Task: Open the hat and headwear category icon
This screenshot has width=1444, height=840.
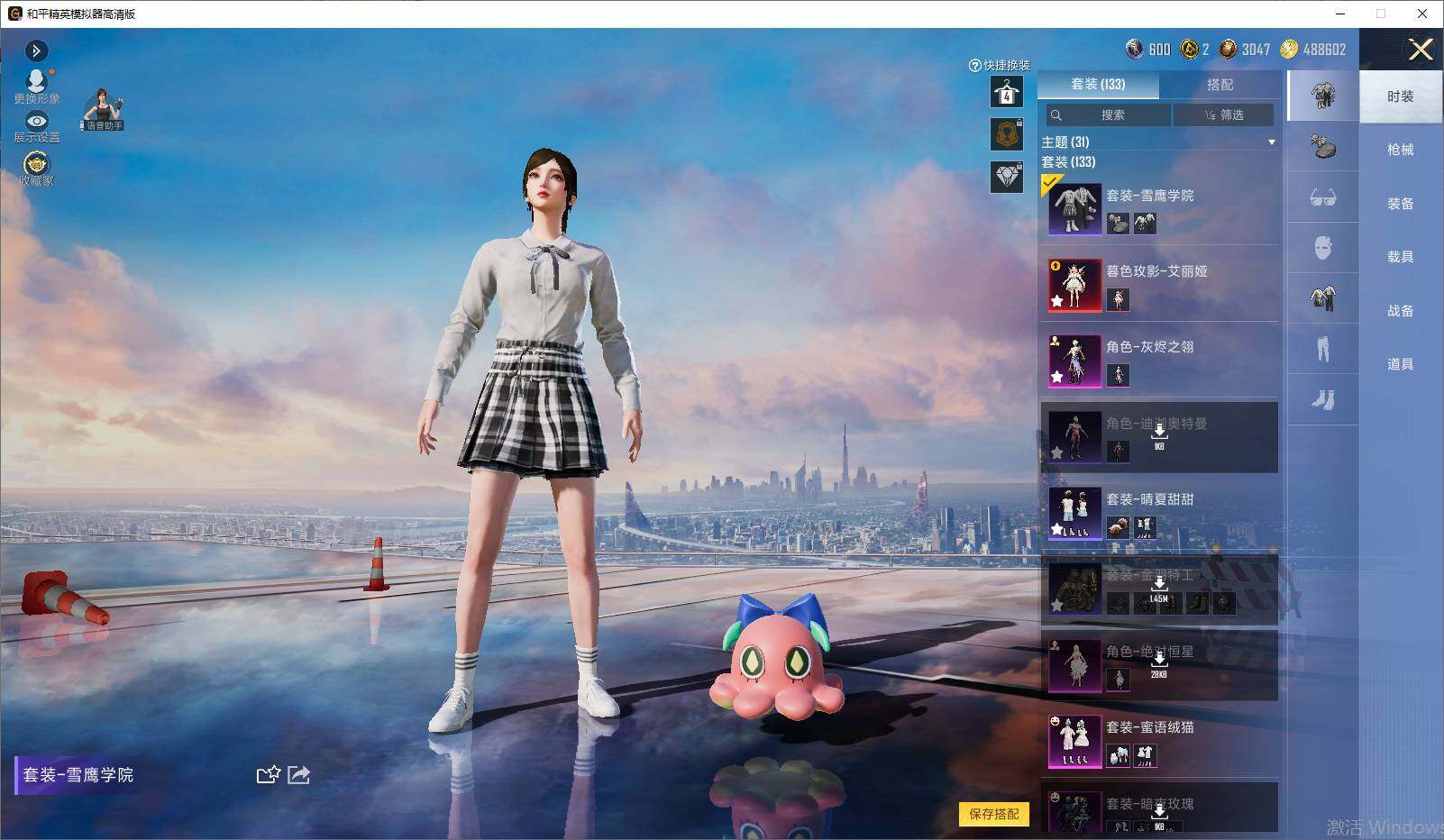Action: 1322,147
